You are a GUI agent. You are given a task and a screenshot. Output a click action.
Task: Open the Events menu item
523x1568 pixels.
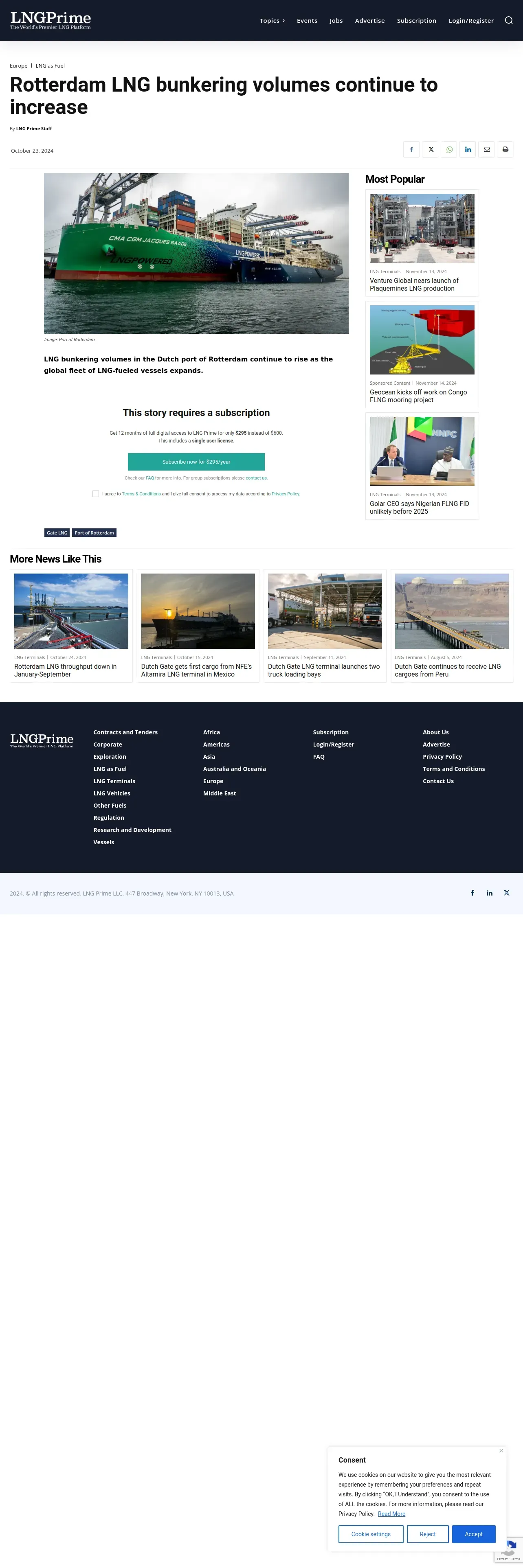pyautogui.click(x=307, y=21)
